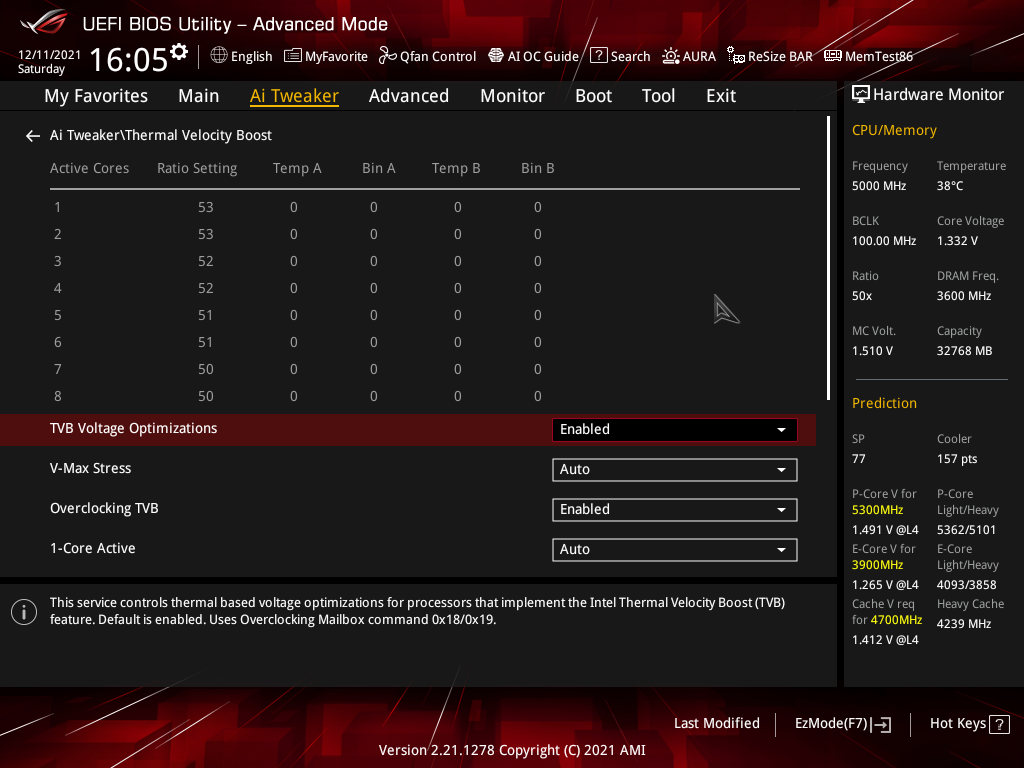The height and width of the screenshot is (768, 1024).
Task: Click Bin B column header
Action: pyautogui.click(x=537, y=168)
